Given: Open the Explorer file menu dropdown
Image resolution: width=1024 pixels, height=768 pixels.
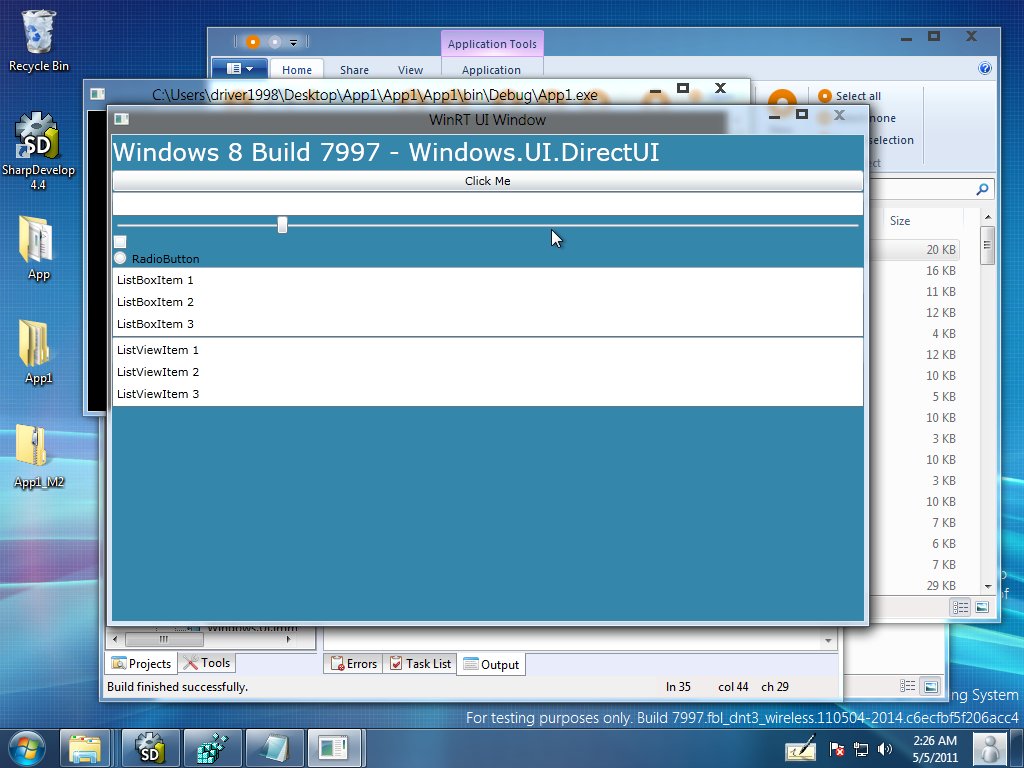Looking at the screenshot, I should tap(240, 69).
